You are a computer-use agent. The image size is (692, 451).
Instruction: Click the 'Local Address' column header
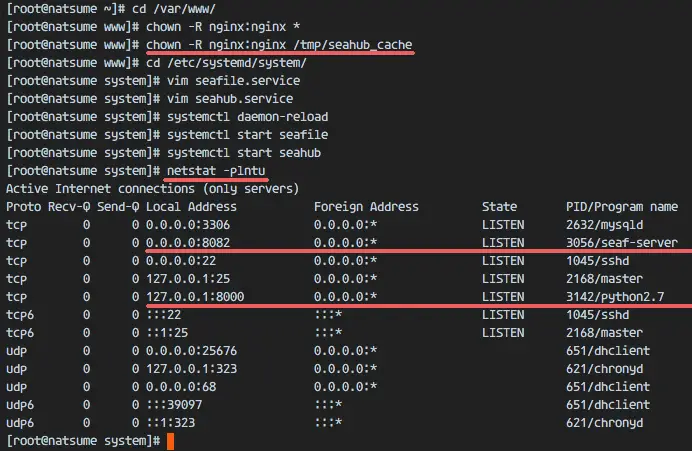[191, 207]
